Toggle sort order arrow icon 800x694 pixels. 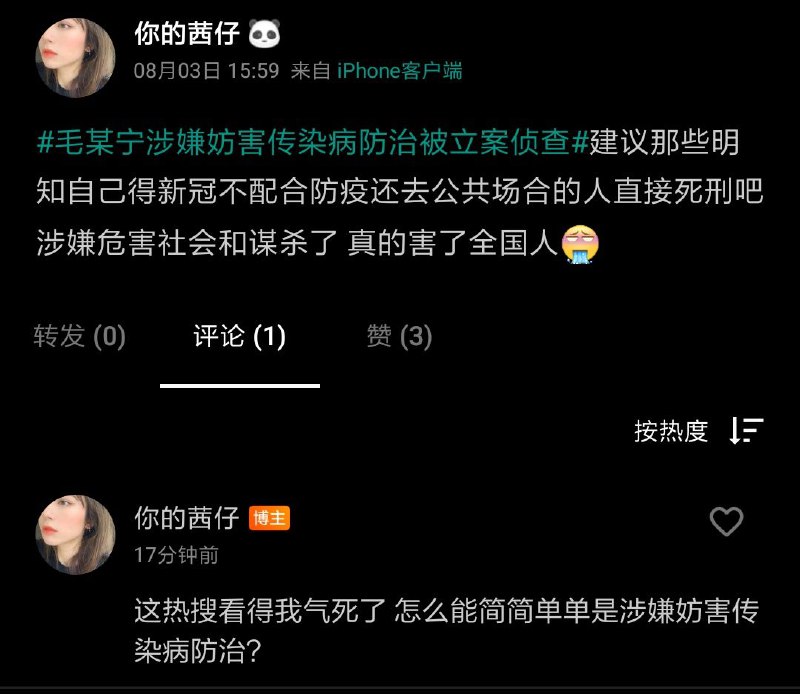click(746, 431)
